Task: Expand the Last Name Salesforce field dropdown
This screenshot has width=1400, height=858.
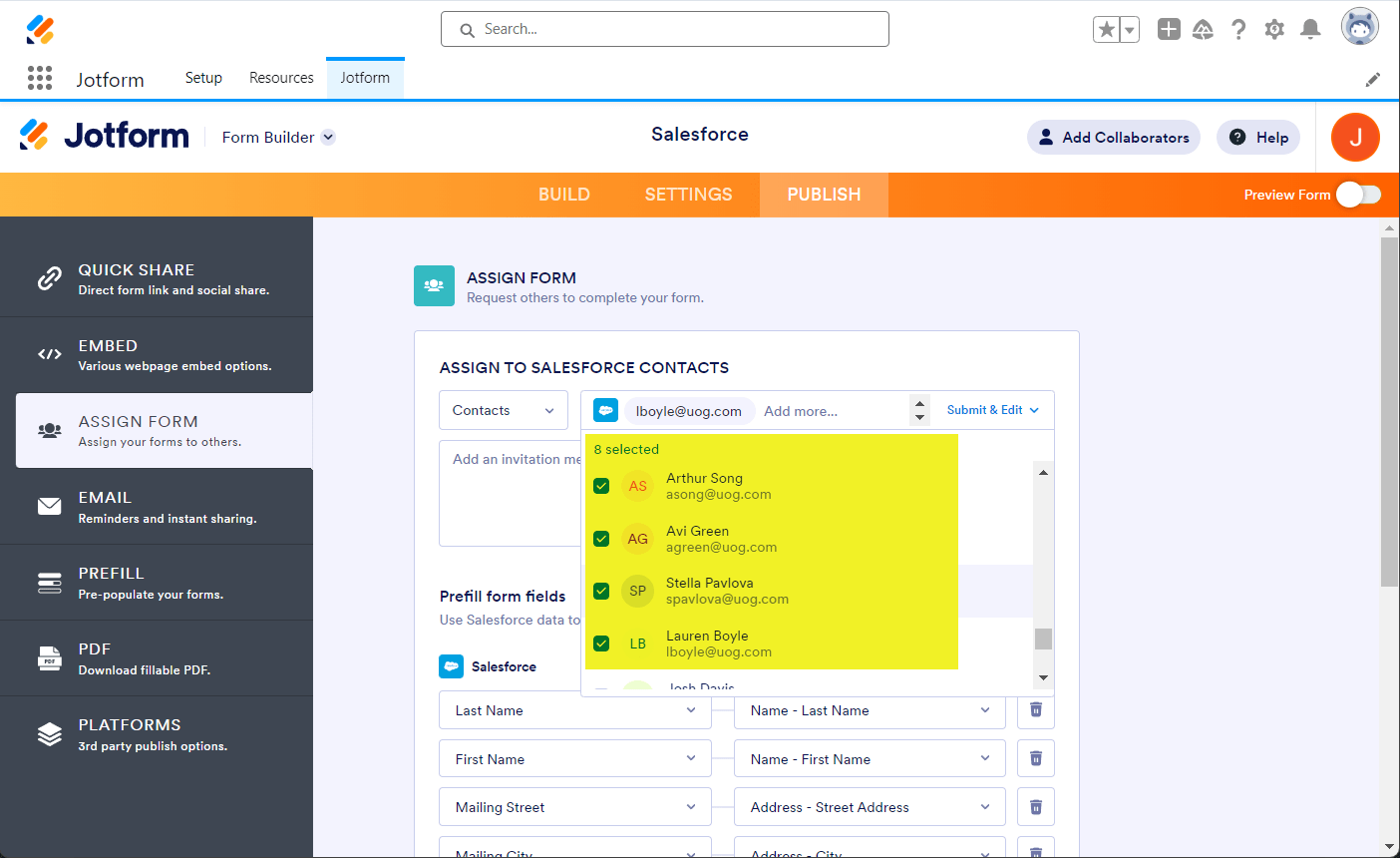Action: [x=575, y=710]
